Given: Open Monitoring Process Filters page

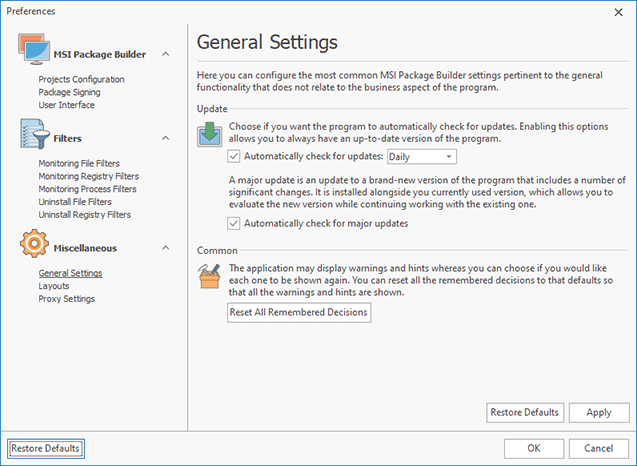Looking at the screenshot, I should [x=87, y=189].
